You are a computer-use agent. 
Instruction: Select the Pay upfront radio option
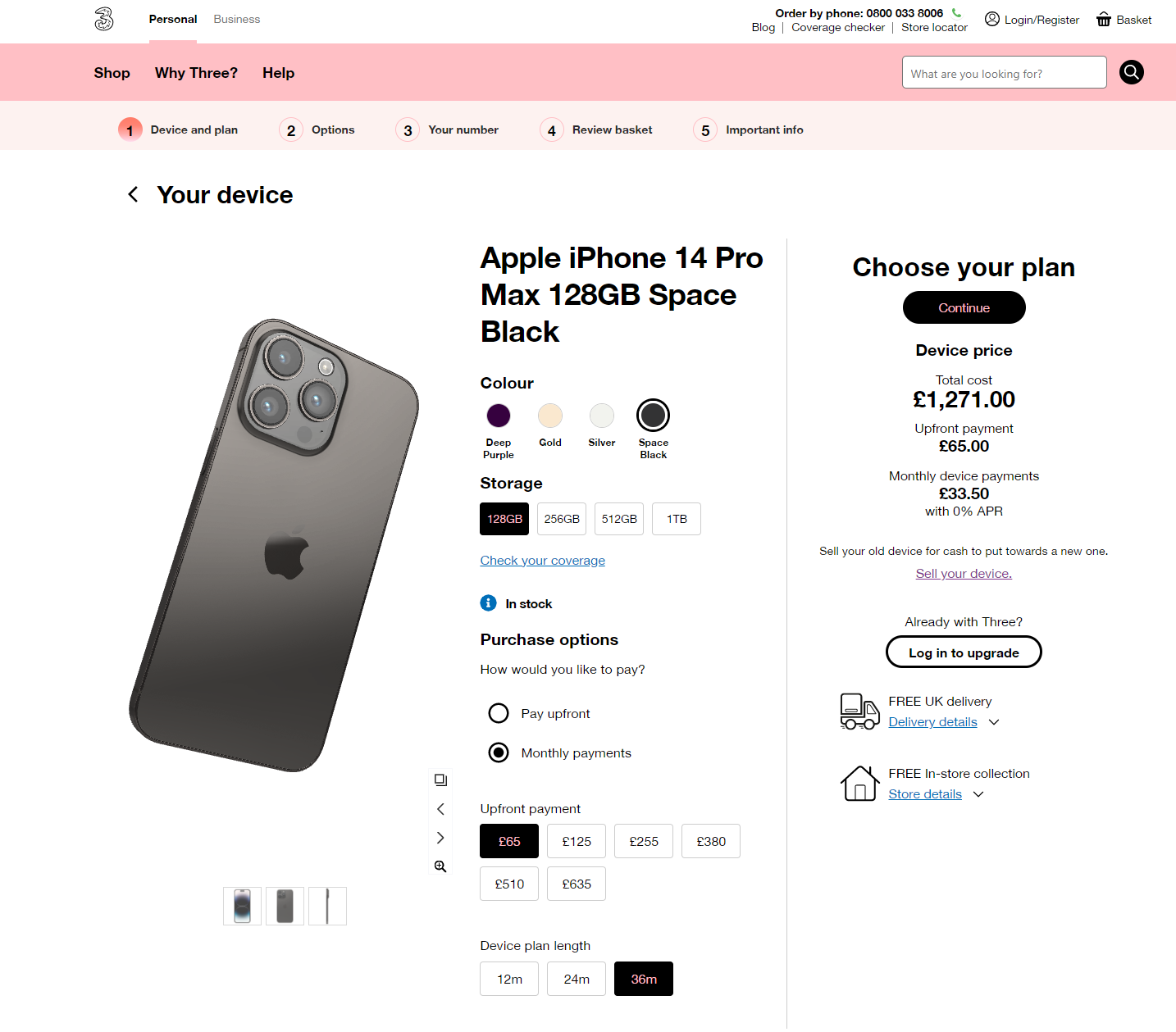pyautogui.click(x=499, y=713)
